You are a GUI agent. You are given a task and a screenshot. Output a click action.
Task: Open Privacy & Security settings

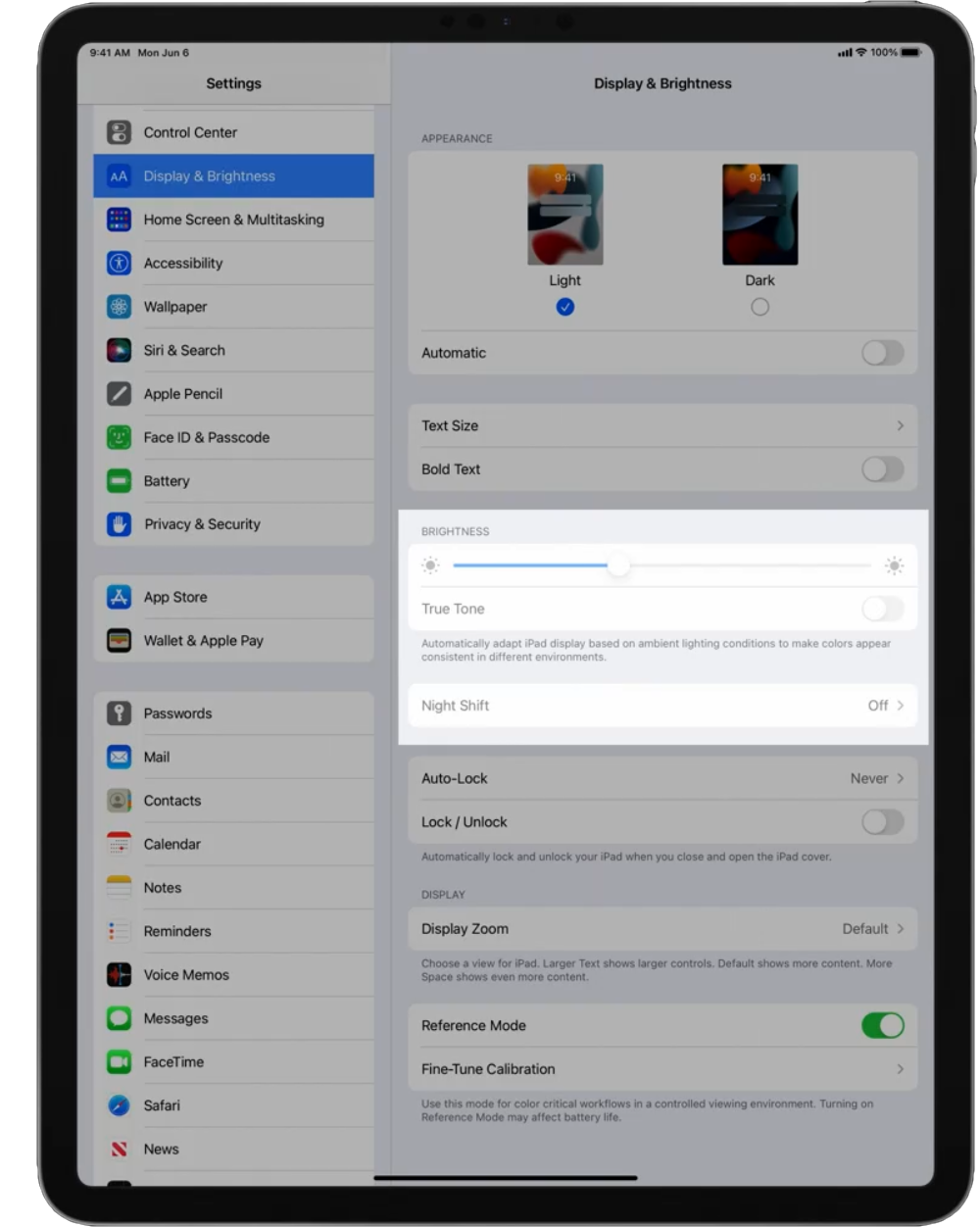(x=202, y=524)
